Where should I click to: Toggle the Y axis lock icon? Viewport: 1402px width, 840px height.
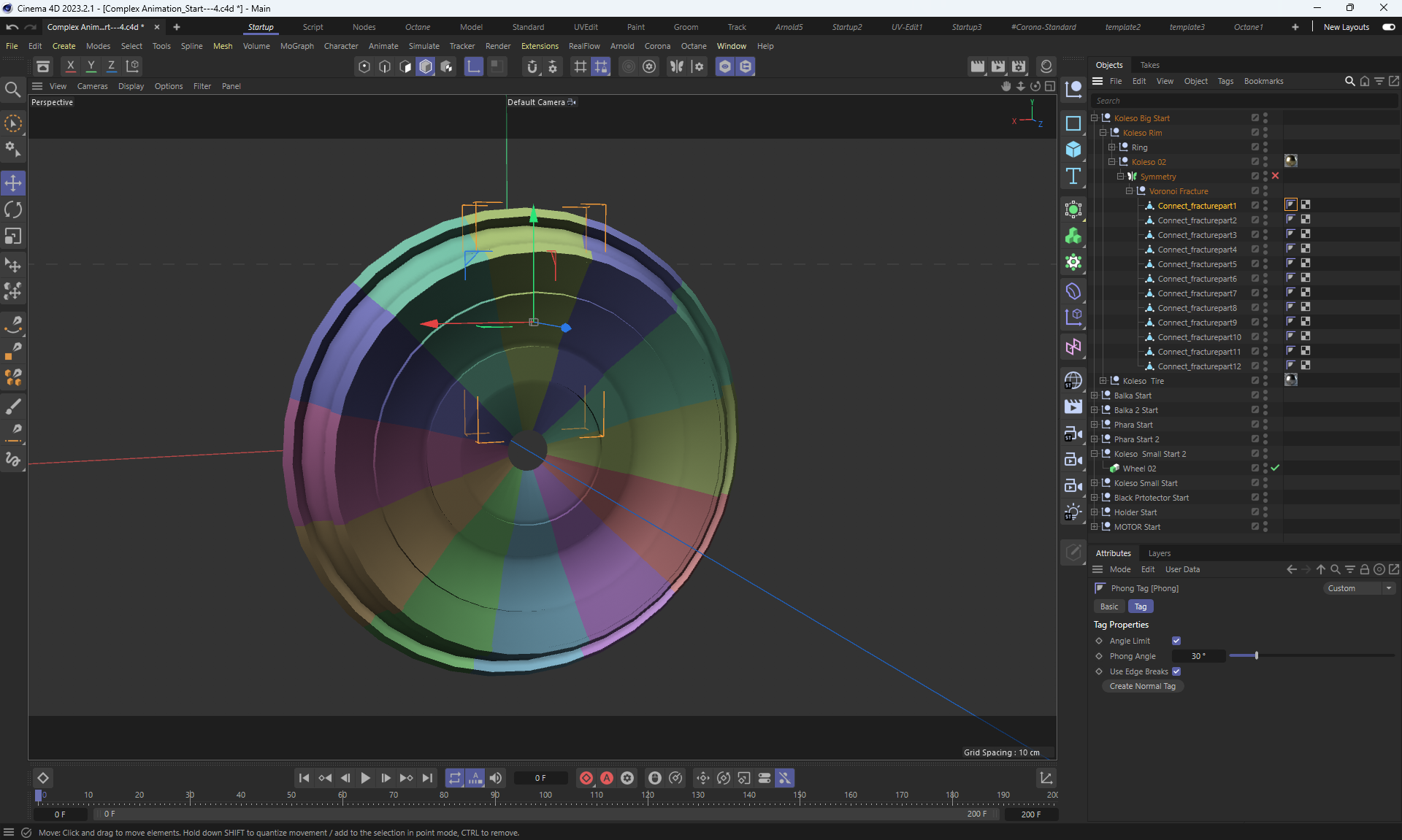pos(91,66)
